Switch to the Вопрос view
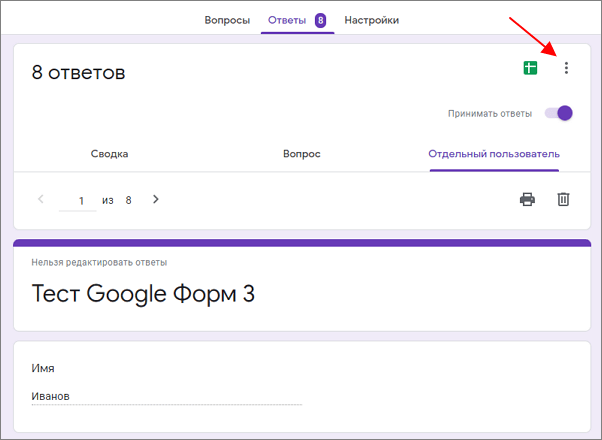This screenshot has width=602, height=440. coord(302,154)
